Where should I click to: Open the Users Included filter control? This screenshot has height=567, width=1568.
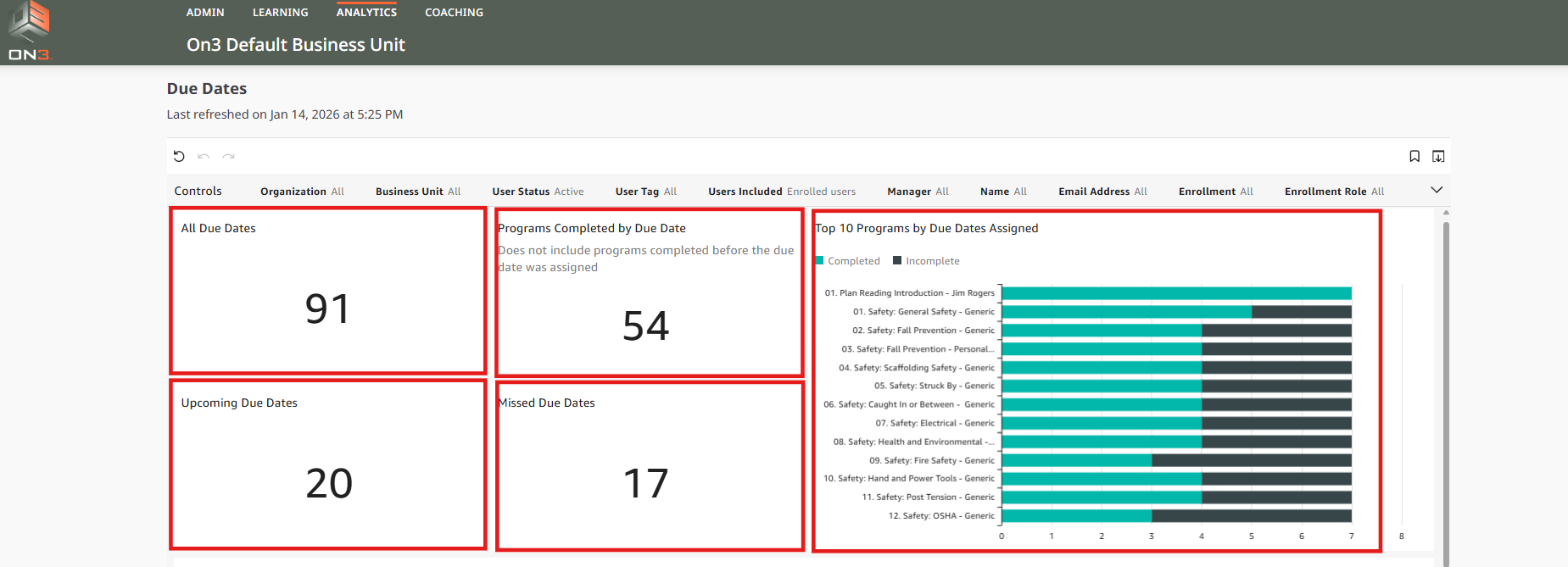[x=781, y=192]
